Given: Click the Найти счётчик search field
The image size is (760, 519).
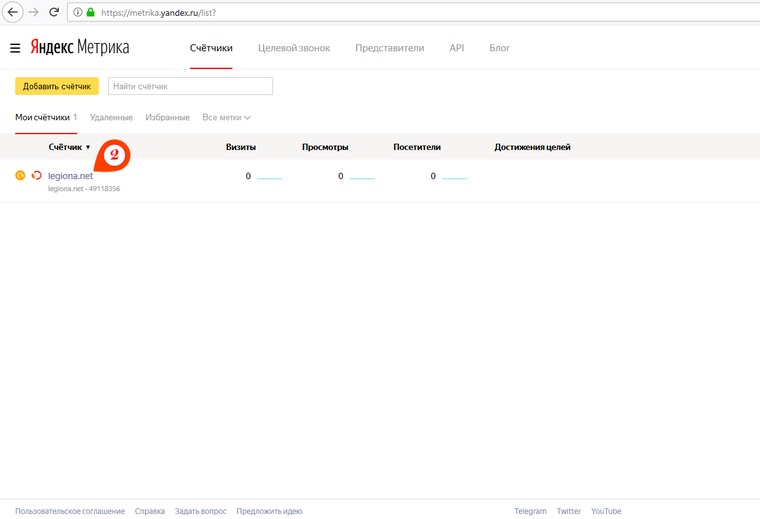Looking at the screenshot, I should pos(190,87).
